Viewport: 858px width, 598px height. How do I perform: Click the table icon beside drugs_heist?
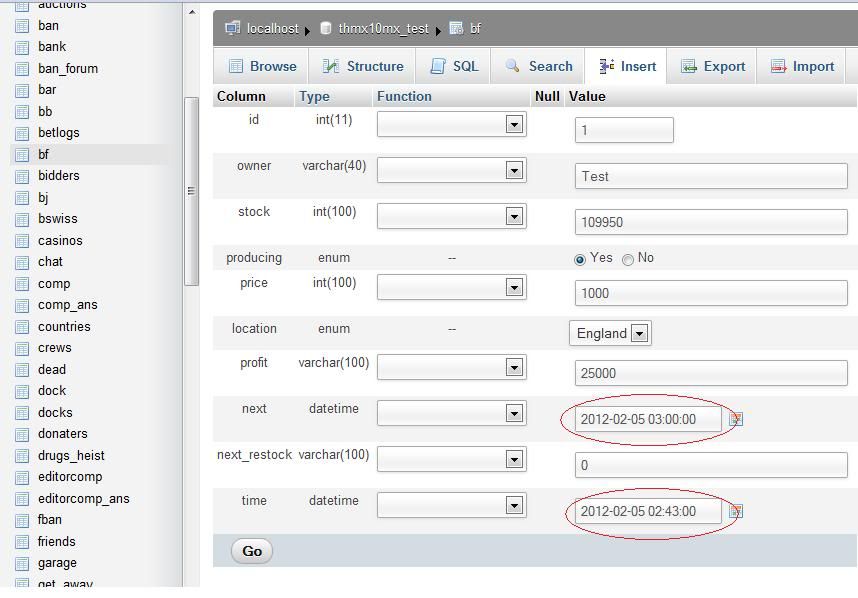[22, 455]
